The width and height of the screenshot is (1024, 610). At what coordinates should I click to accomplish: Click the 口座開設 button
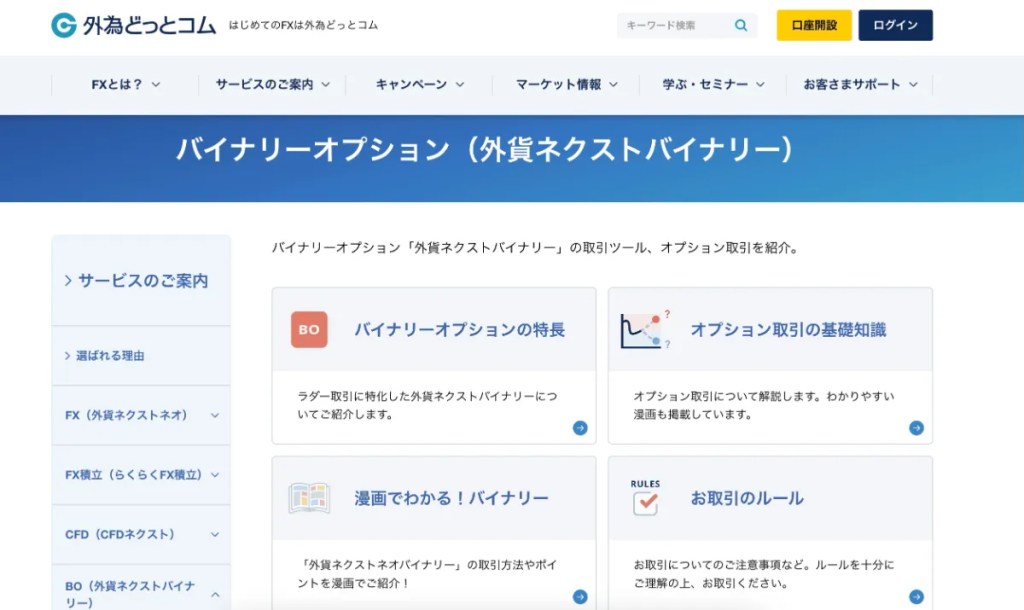(812, 24)
